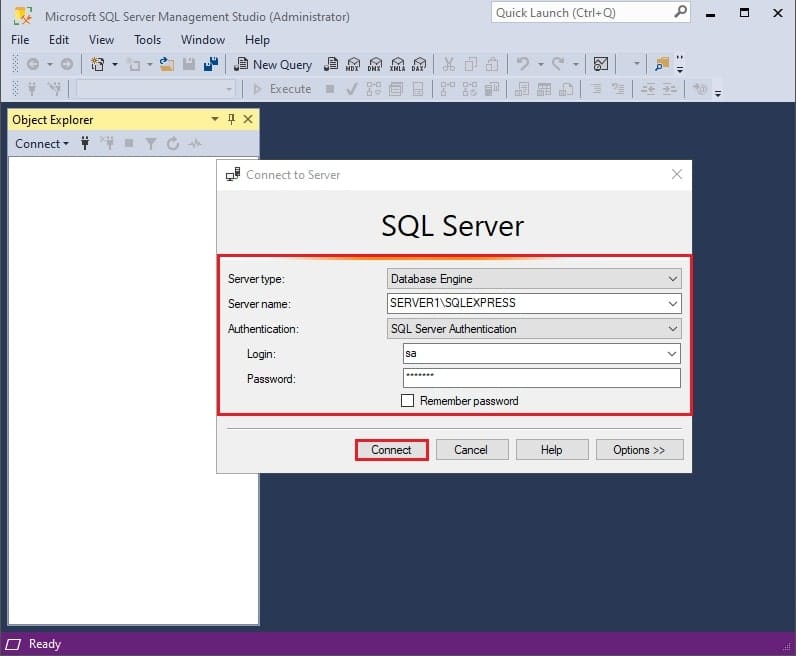Click the Redo icon in toolbar
The image size is (796, 656).
click(558, 64)
